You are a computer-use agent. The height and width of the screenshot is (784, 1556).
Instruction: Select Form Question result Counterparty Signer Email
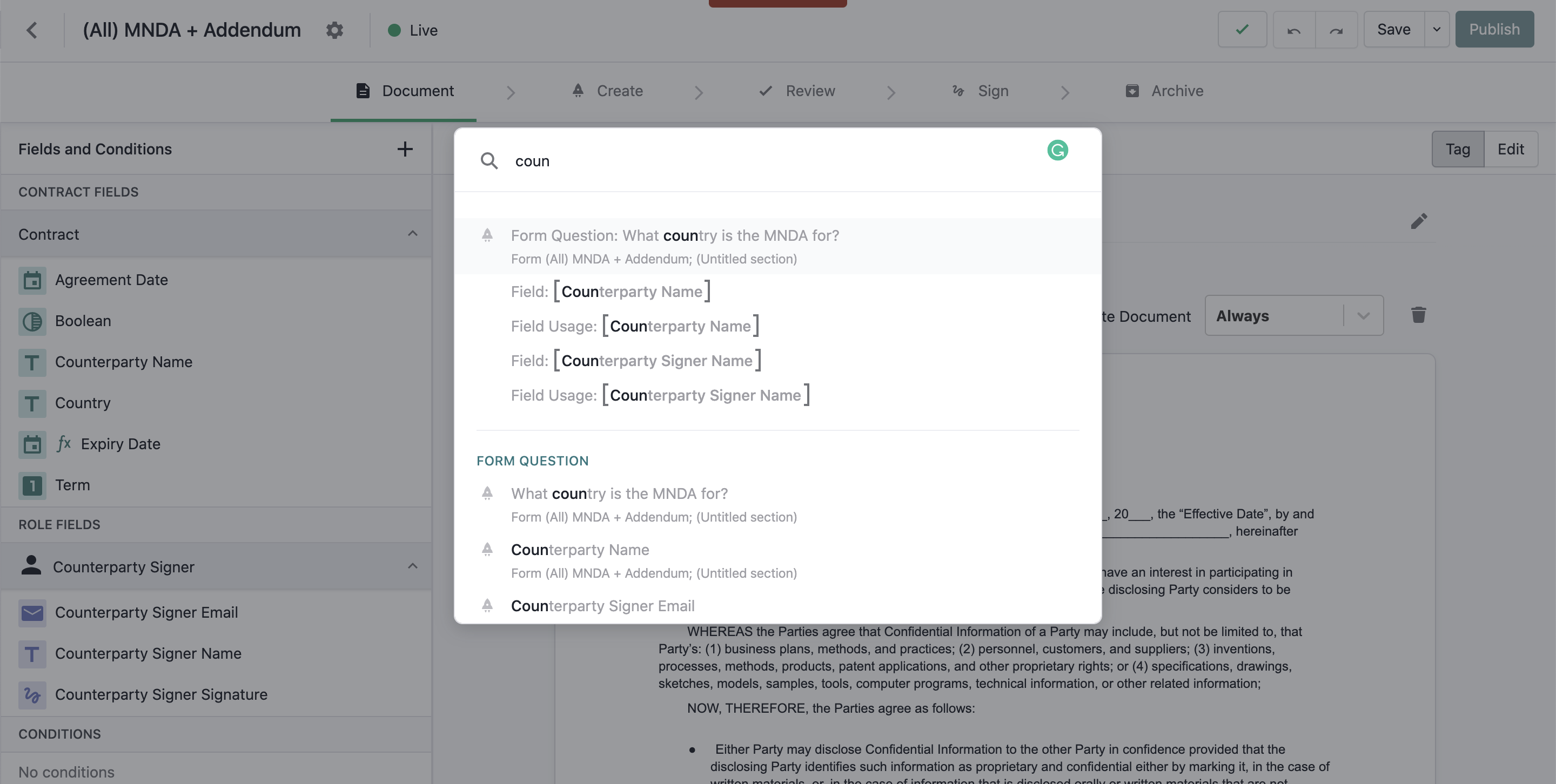coord(777,606)
